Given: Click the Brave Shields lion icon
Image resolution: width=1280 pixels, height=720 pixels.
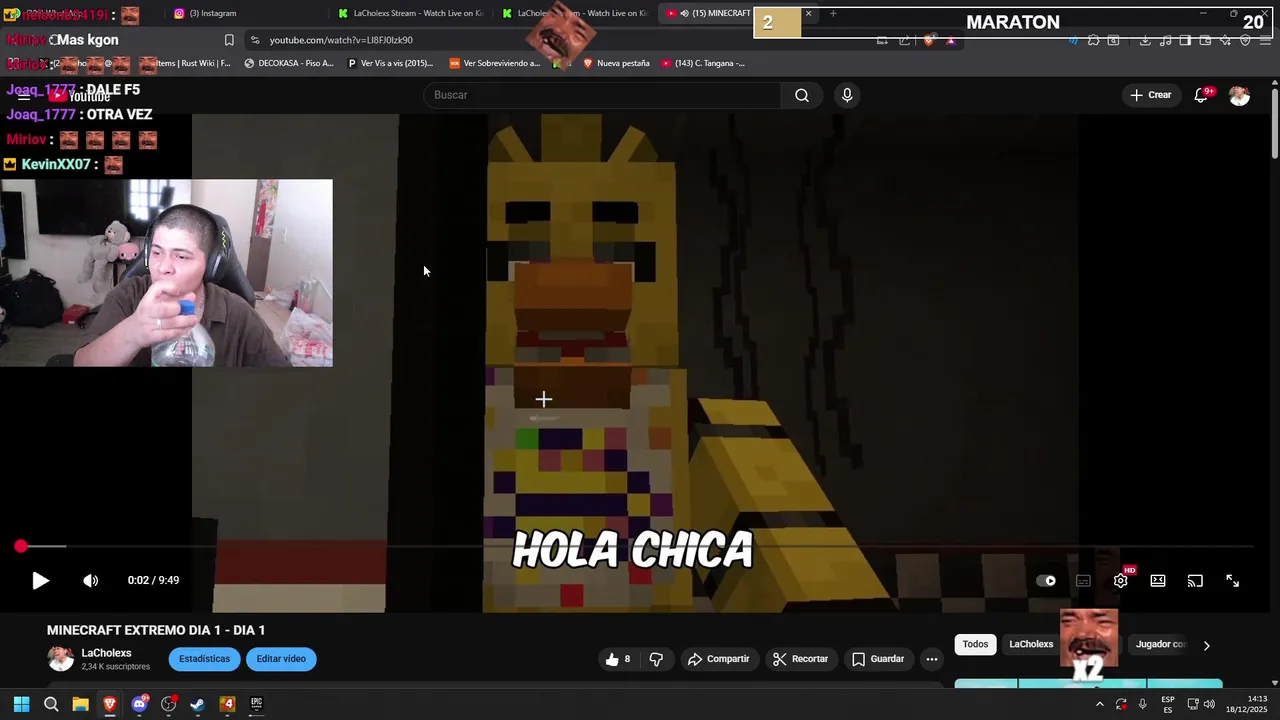Looking at the screenshot, I should [929, 40].
